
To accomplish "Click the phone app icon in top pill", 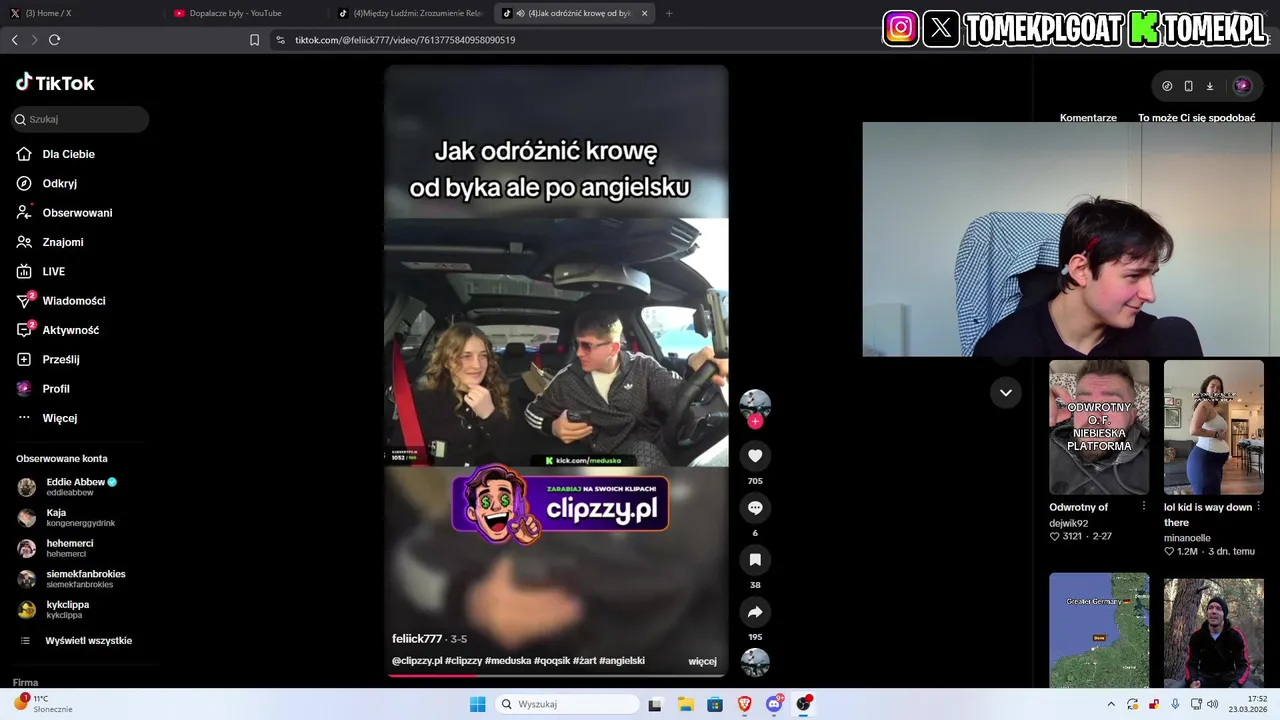I will [1188, 86].
